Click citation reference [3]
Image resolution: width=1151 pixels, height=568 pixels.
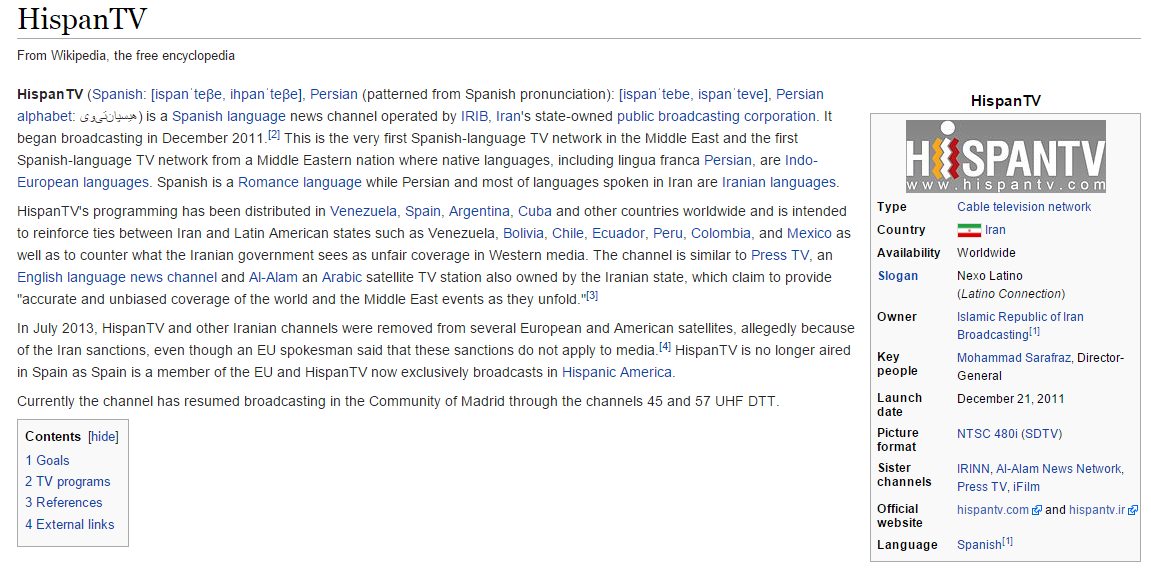pos(592,296)
